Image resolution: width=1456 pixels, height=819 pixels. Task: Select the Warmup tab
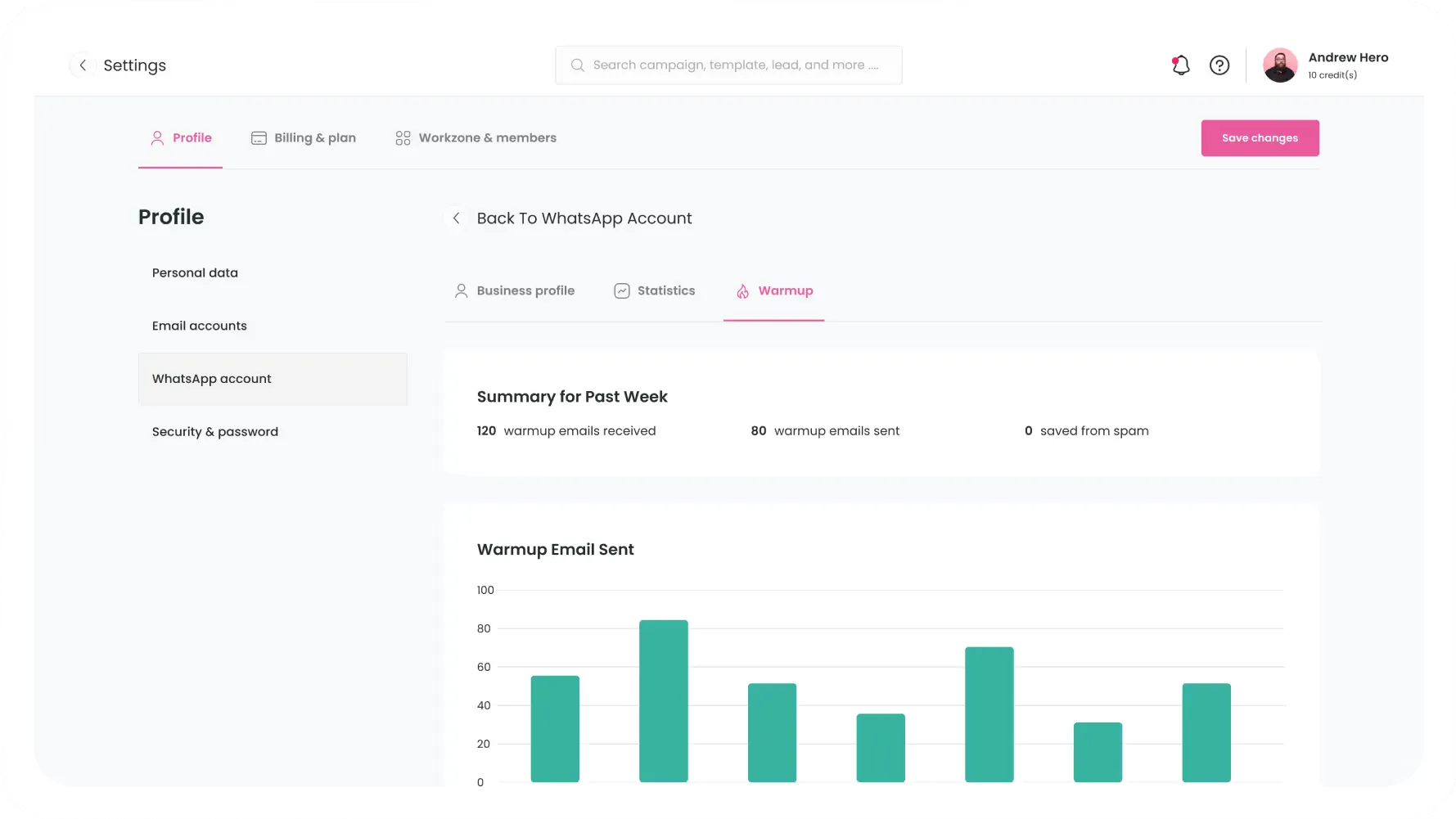pyautogui.click(x=774, y=291)
